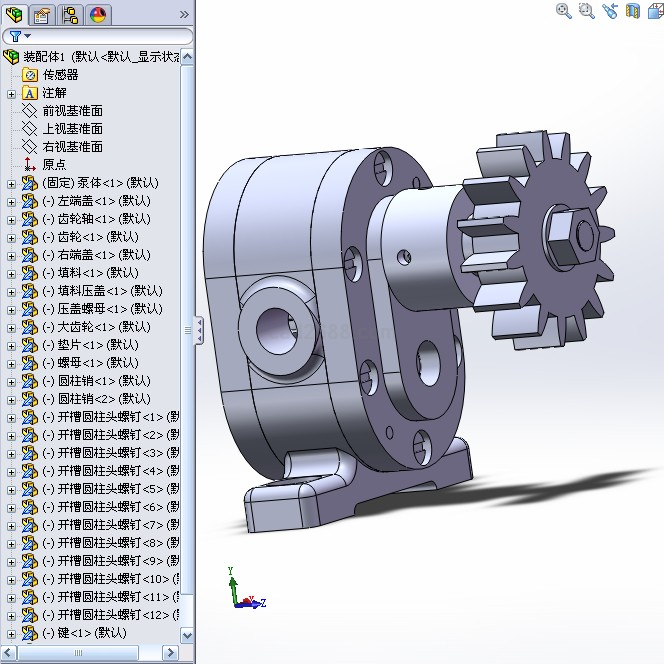Viewport: 664px width, 664px height.
Task: Expand the 泵体<1> component node
Action: click(11, 183)
